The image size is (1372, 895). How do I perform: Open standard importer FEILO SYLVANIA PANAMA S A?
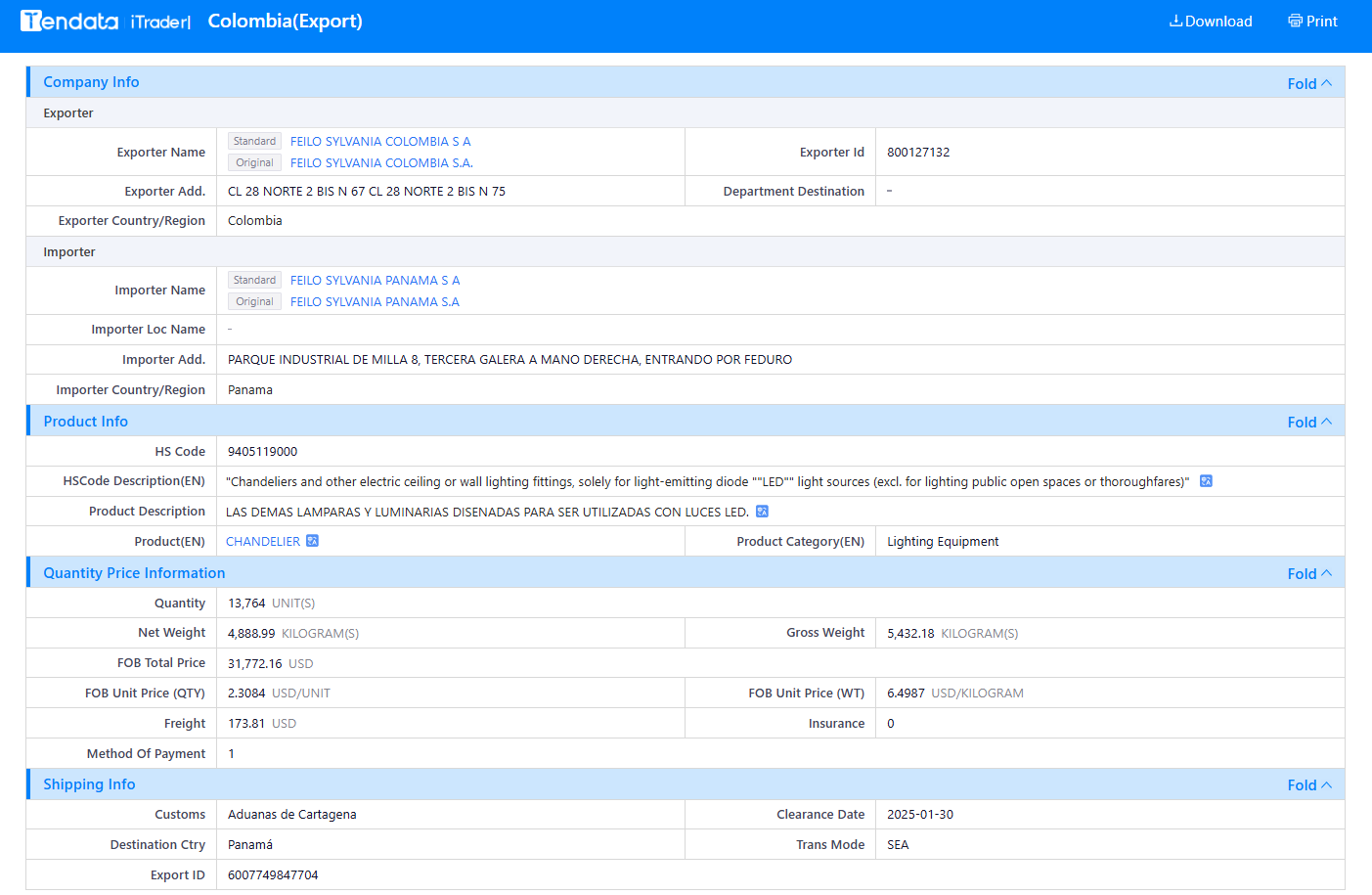(x=375, y=281)
